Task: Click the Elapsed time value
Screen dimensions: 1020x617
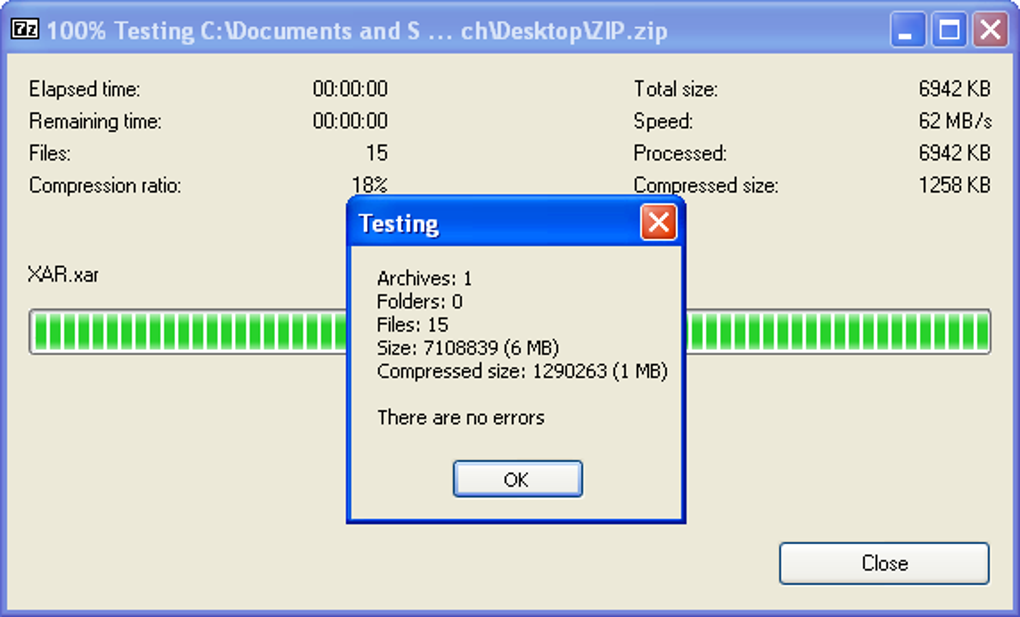Action: [x=350, y=89]
